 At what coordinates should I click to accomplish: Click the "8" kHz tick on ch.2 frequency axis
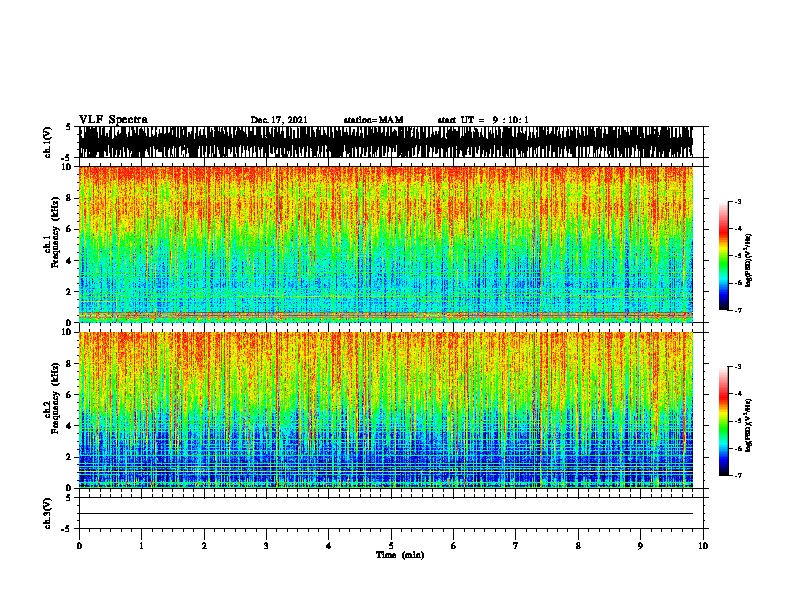tap(70, 363)
